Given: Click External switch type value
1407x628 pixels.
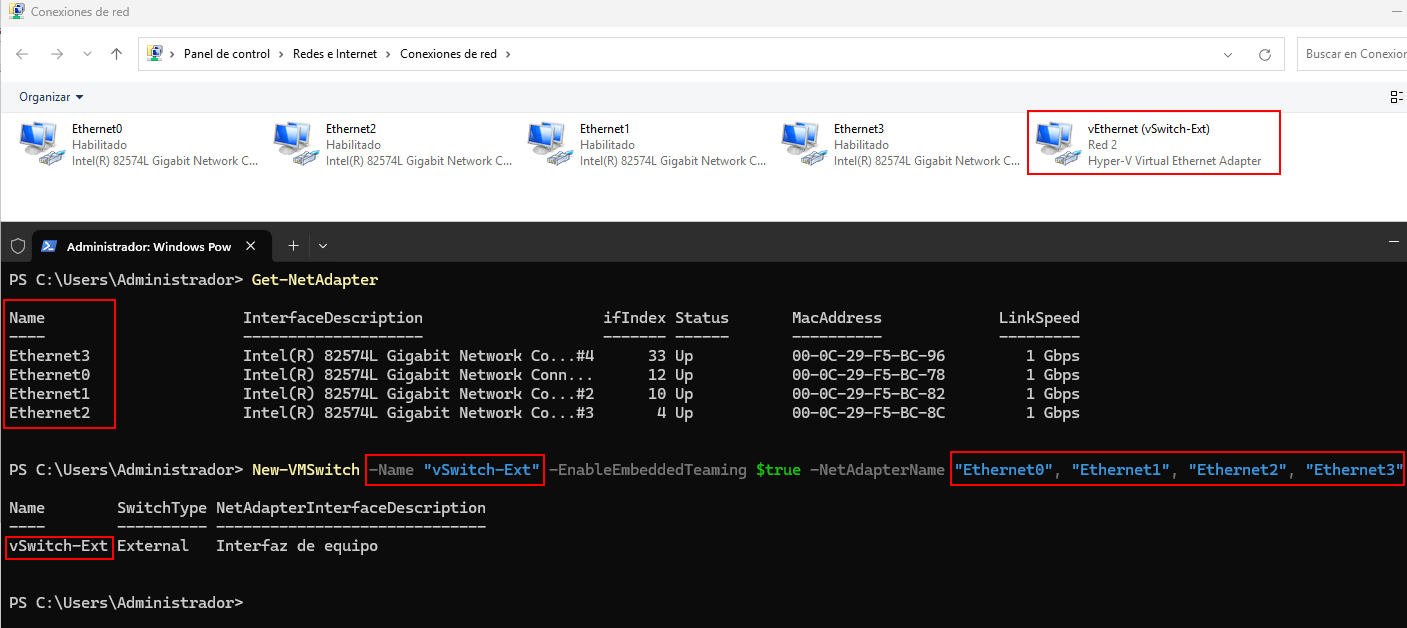Looking at the screenshot, I should (x=153, y=546).
